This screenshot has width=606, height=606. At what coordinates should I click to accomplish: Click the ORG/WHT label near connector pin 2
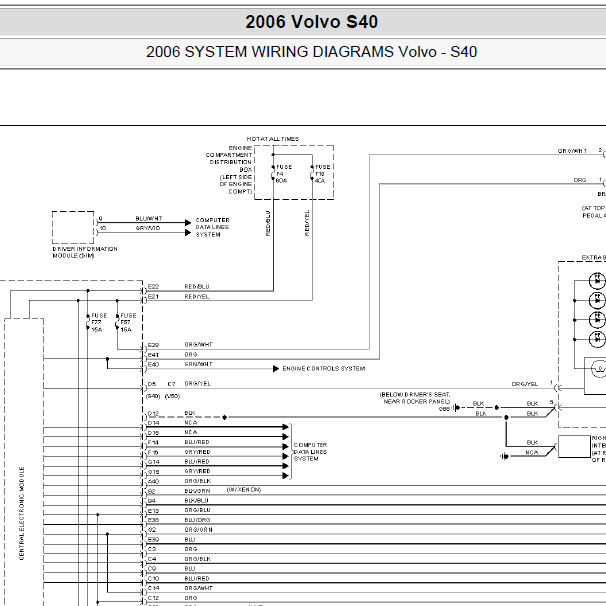click(572, 151)
